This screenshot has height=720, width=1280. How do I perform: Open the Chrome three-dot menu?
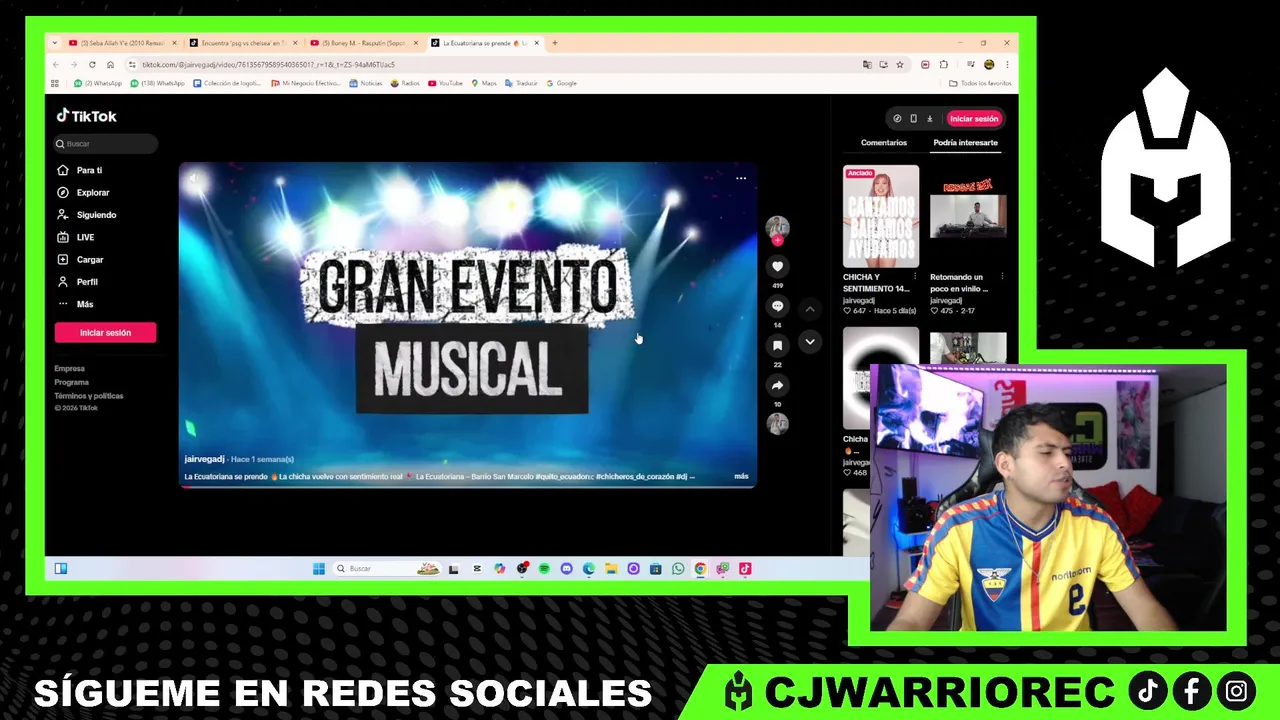[x=1007, y=64]
